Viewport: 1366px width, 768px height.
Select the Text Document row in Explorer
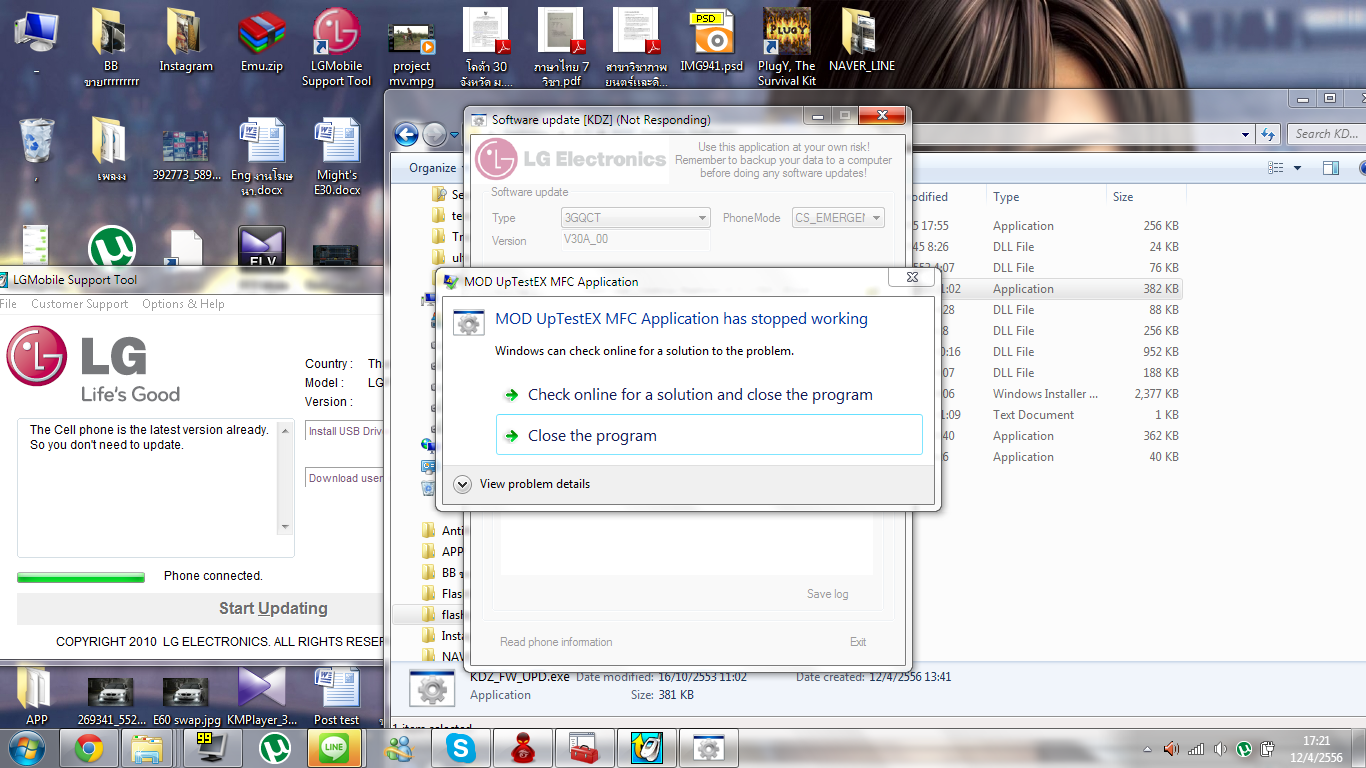[x=1045, y=415]
